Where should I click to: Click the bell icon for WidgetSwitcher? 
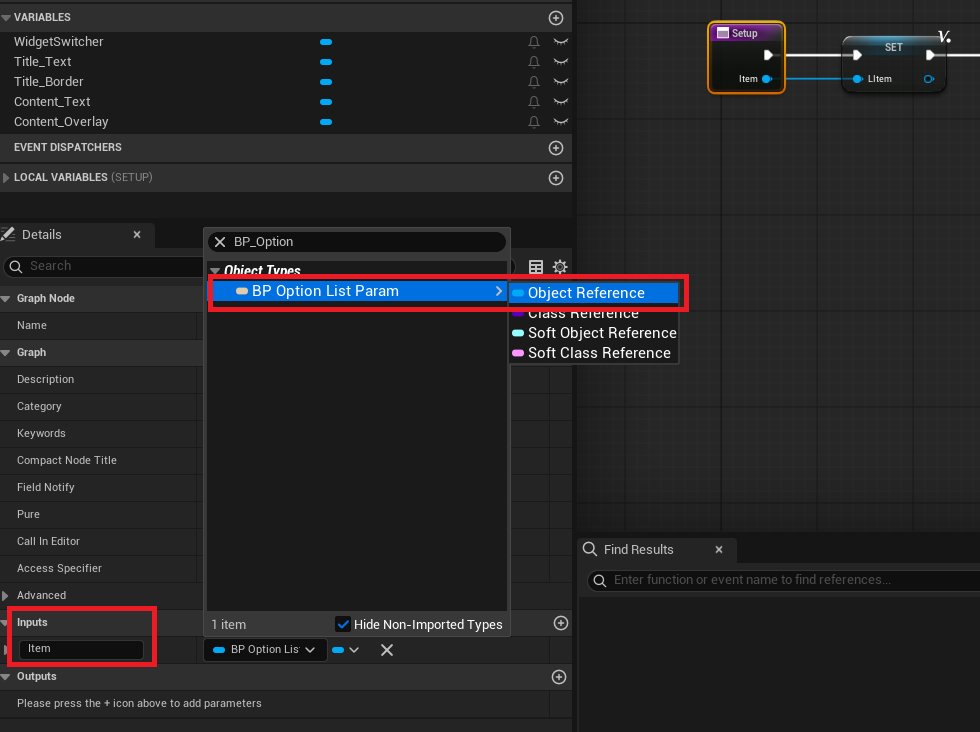coord(534,42)
